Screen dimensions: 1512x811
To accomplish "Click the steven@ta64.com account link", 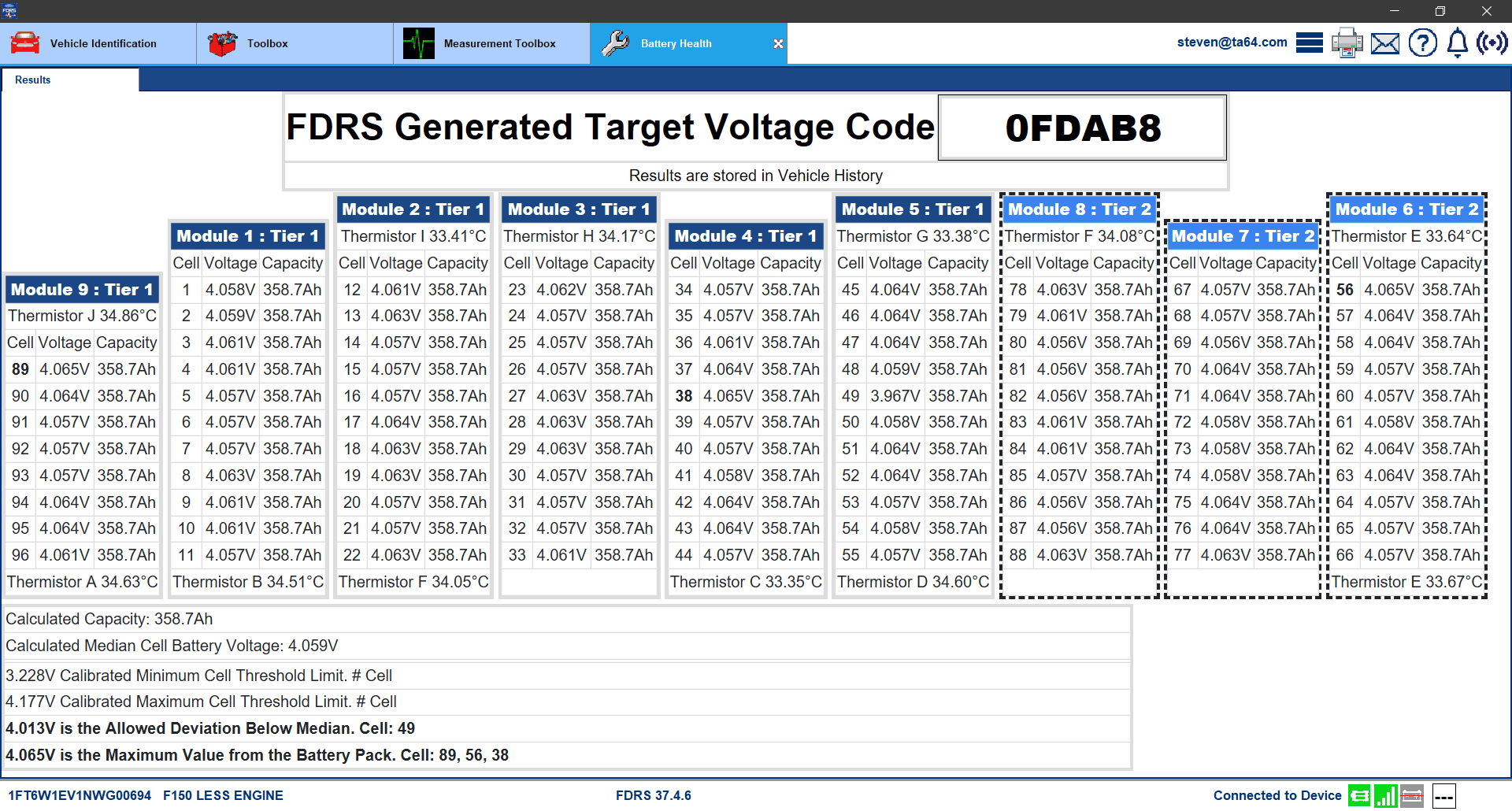I will [x=1232, y=43].
